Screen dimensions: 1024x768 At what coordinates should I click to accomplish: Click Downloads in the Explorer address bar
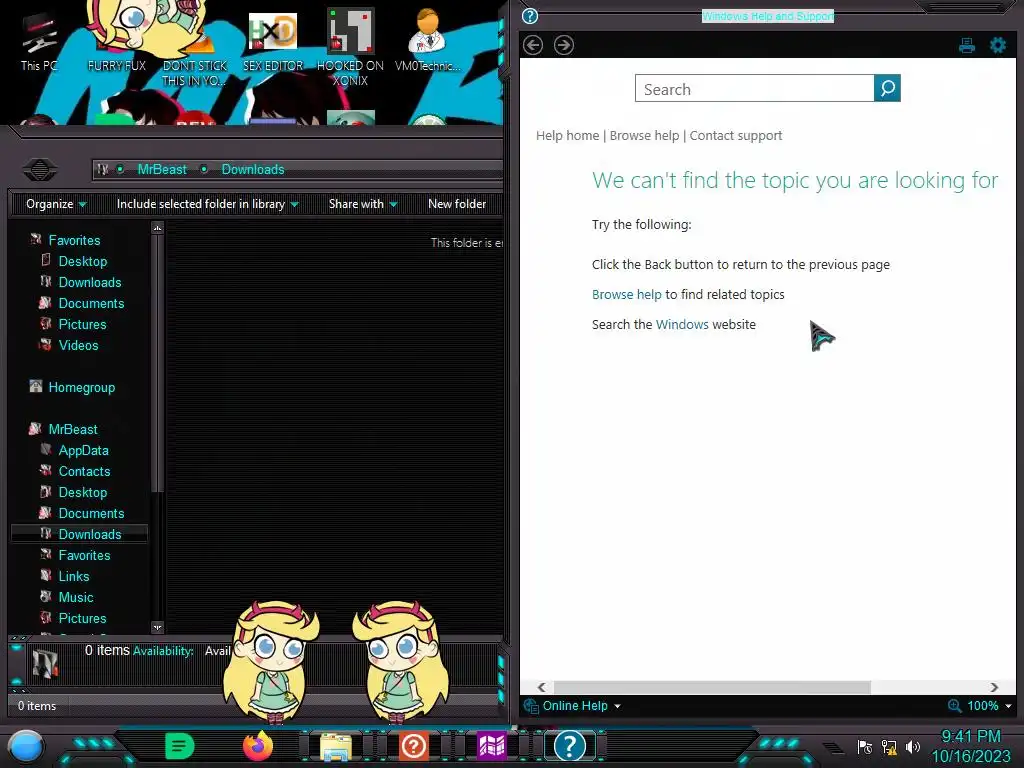(253, 169)
